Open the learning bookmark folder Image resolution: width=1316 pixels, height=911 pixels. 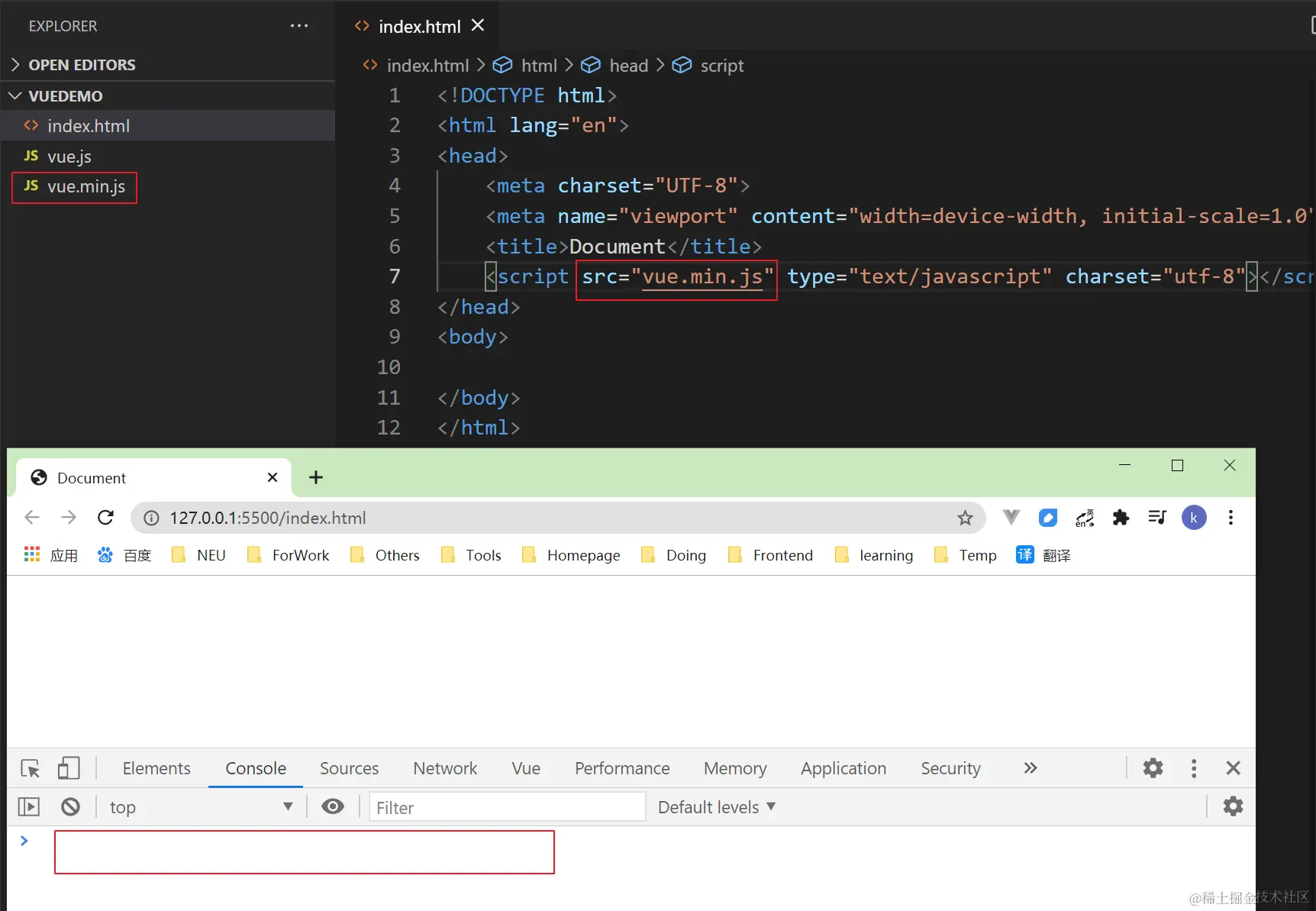(x=873, y=555)
